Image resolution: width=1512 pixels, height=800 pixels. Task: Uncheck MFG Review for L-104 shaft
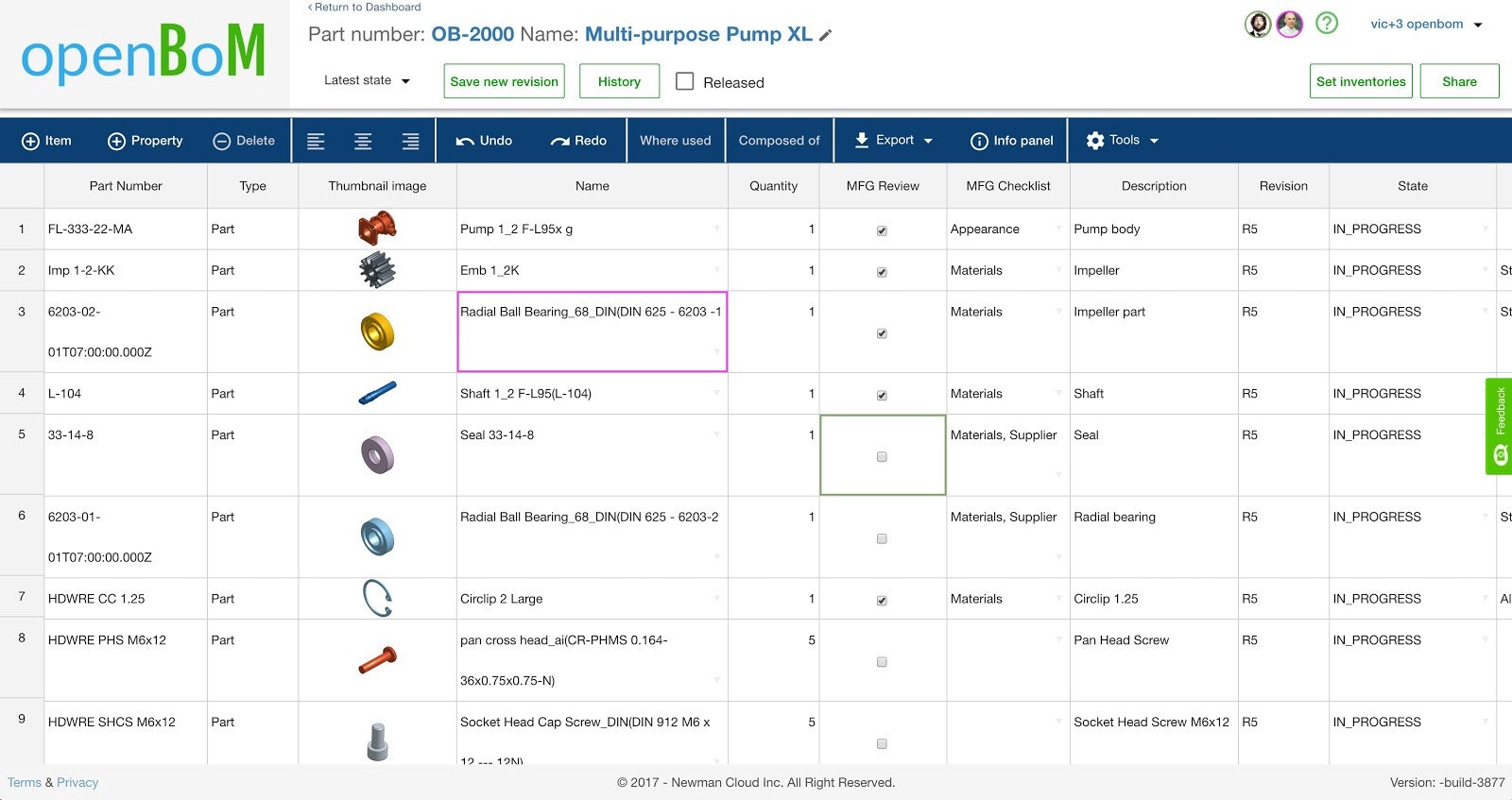click(x=882, y=396)
